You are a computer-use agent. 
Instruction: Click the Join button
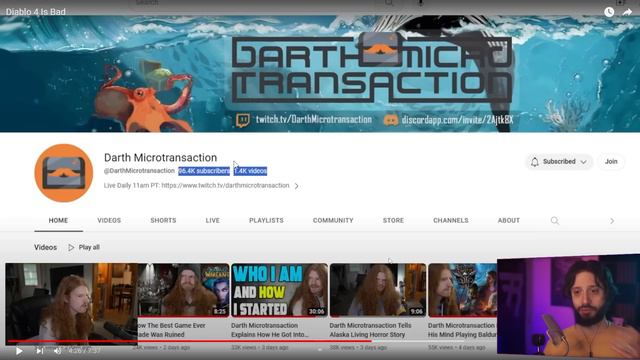tap(611, 162)
